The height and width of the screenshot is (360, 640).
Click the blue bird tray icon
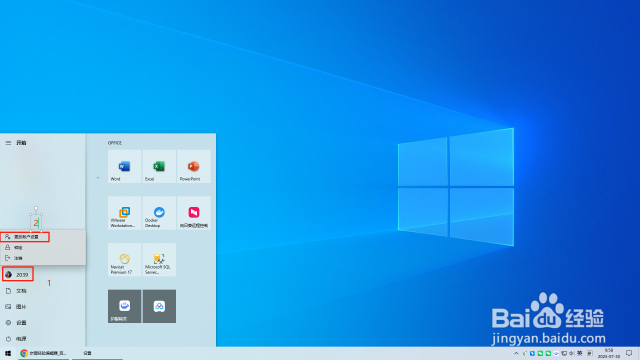tap(532, 353)
